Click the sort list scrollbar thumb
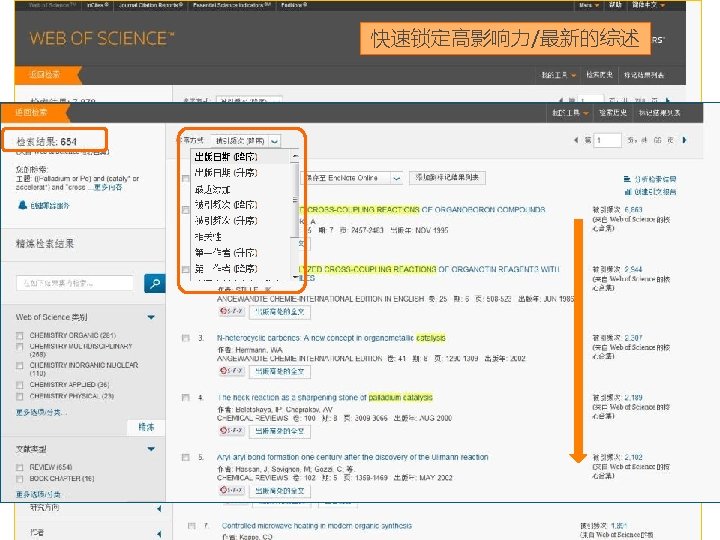Screen dimensions: 720x540 (x=295, y=200)
